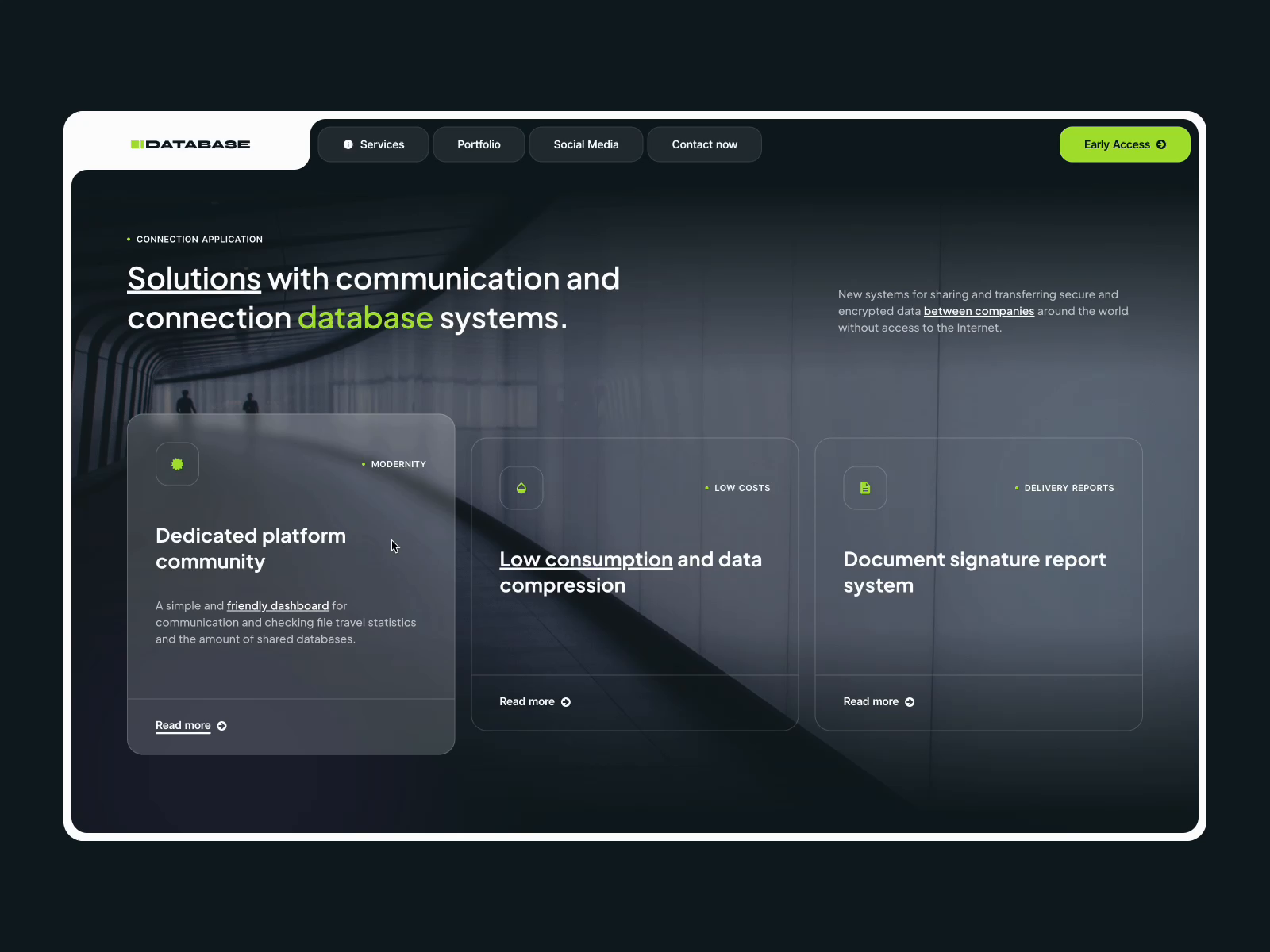Open the 'friendly dashboard' link
The height and width of the screenshot is (952, 1270).
278,605
